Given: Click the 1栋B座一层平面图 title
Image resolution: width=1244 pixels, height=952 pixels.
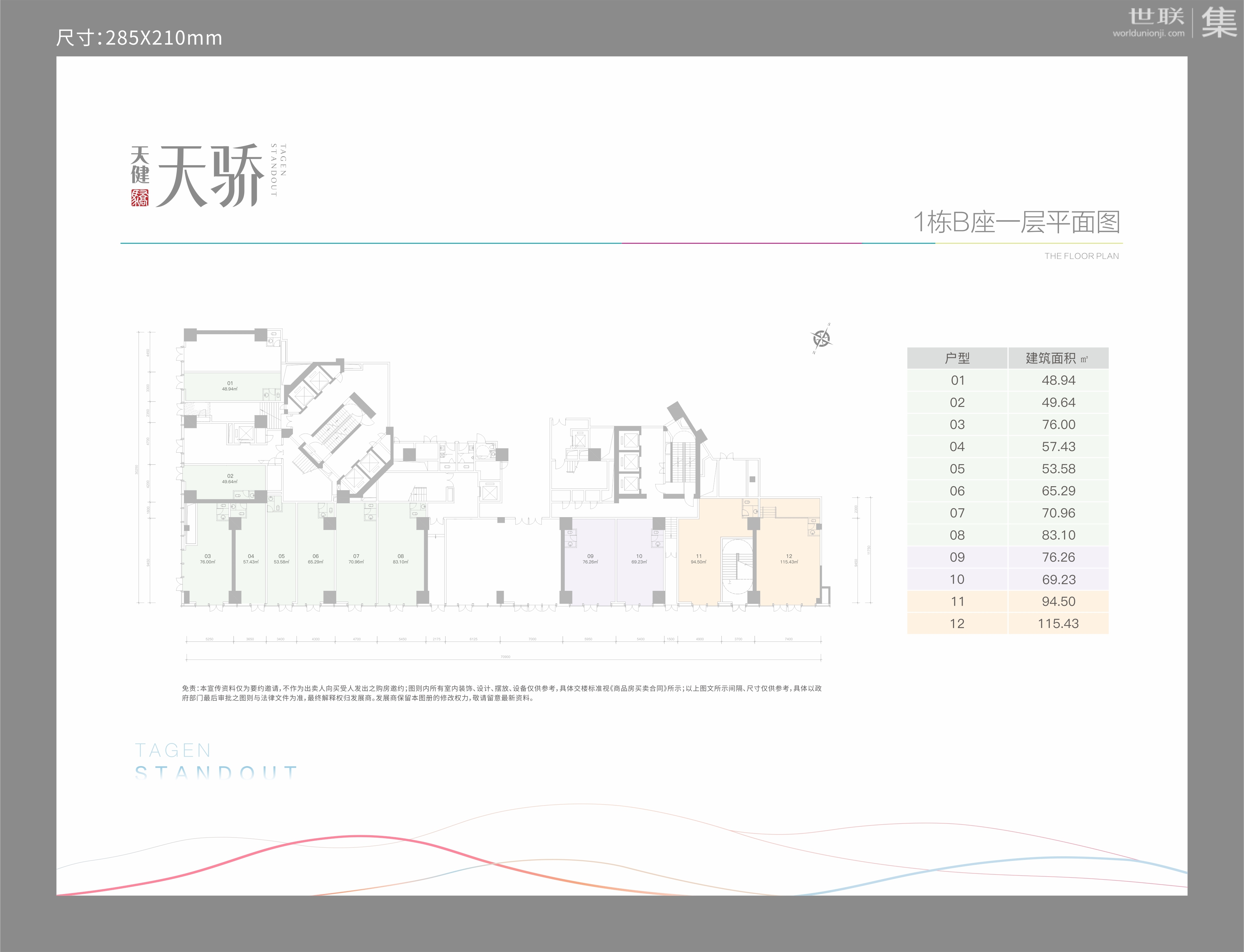Looking at the screenshot, I should (1017, 222).
